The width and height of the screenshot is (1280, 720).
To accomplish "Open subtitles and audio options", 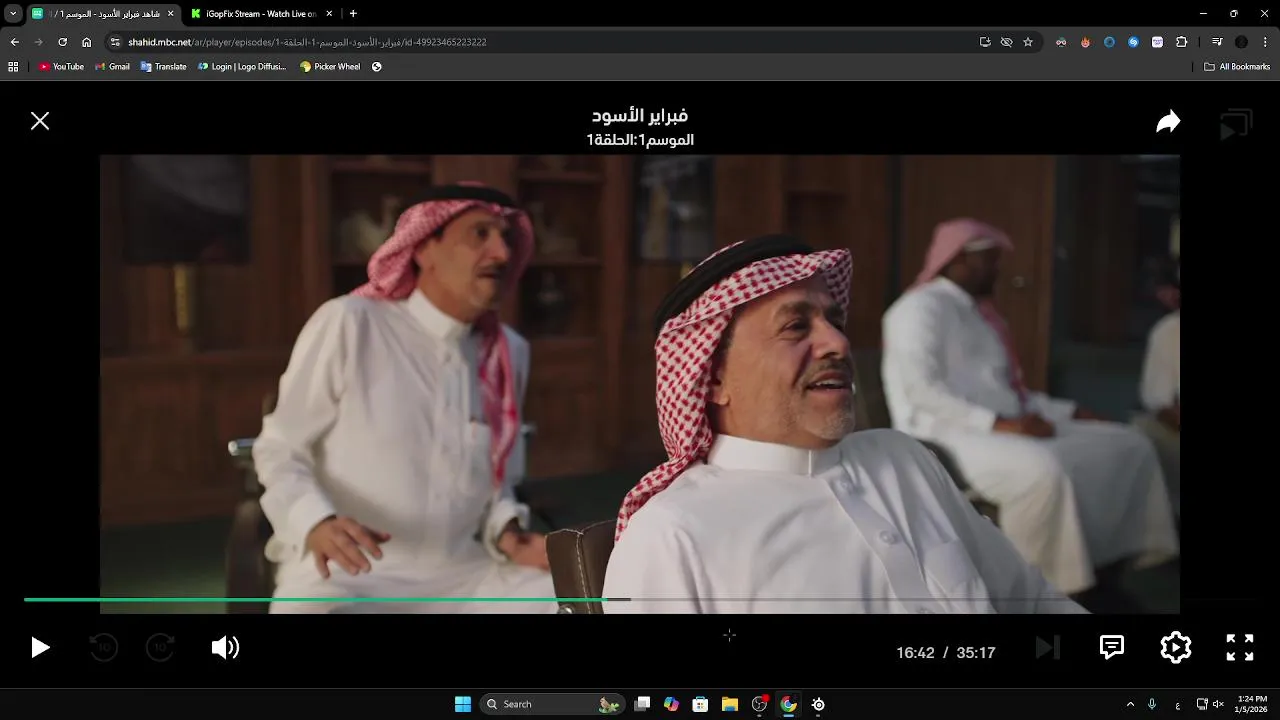I will pyautogui.click(x=1112, y=647).
